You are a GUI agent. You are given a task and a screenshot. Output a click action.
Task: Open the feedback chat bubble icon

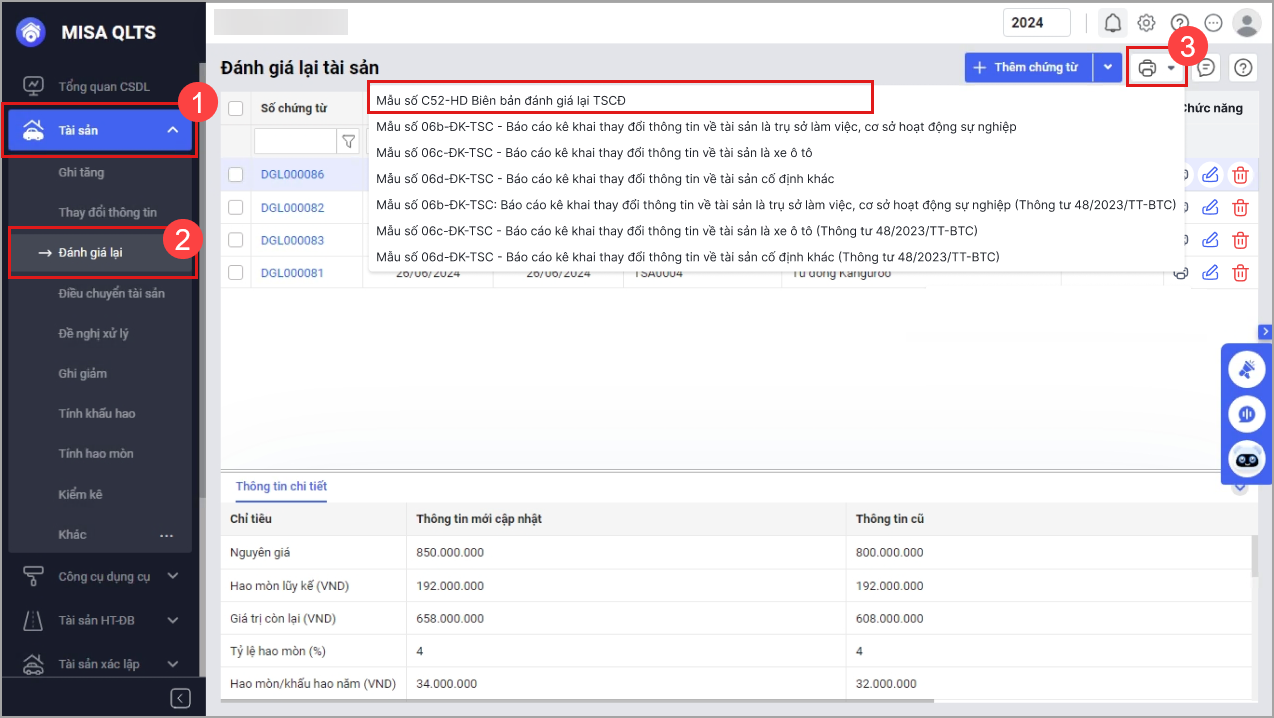pos(1207,68)
